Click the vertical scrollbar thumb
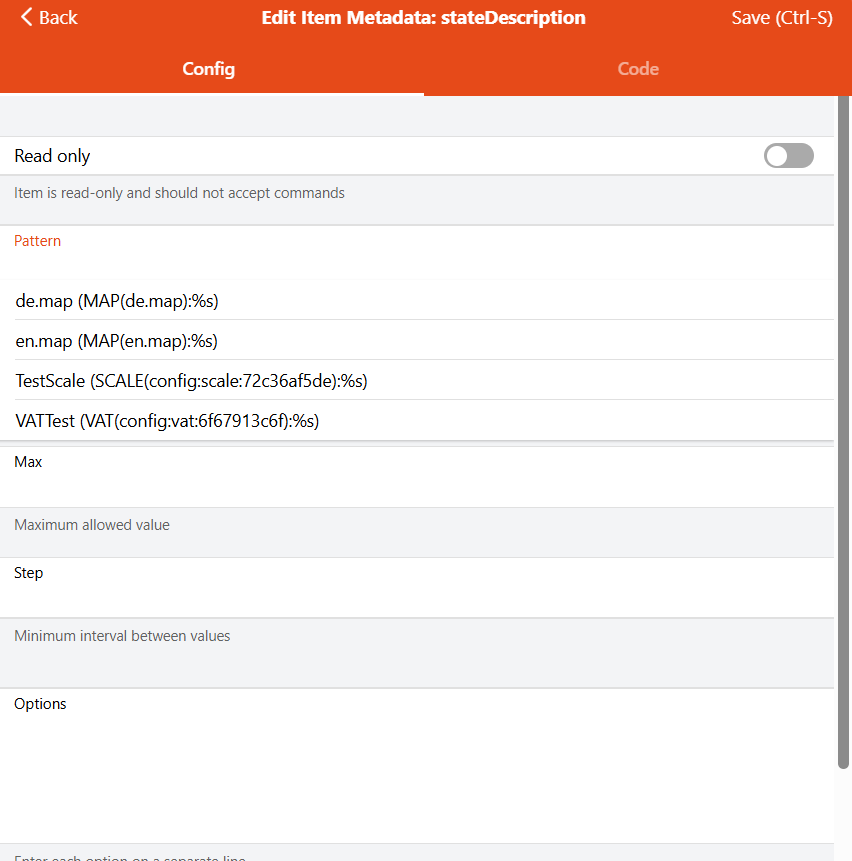Screen dimensions: 852x861 pos(844,431)
